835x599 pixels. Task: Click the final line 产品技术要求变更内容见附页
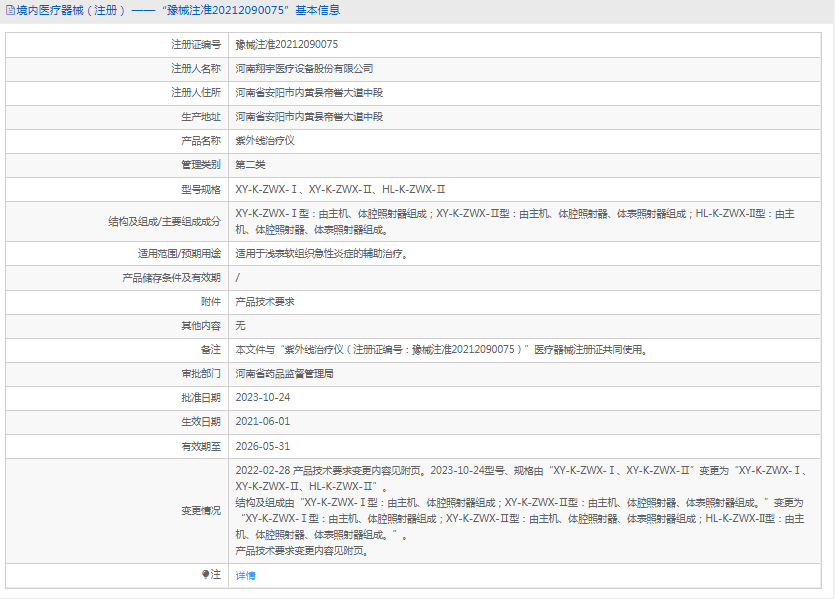pyautogui.click(x=302, y=551)
